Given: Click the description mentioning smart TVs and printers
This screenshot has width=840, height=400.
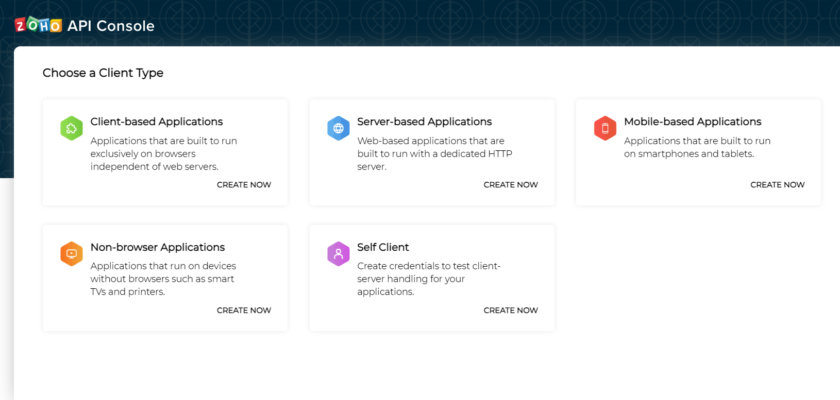Looking at the screenshot, I should tap(163, 279).
